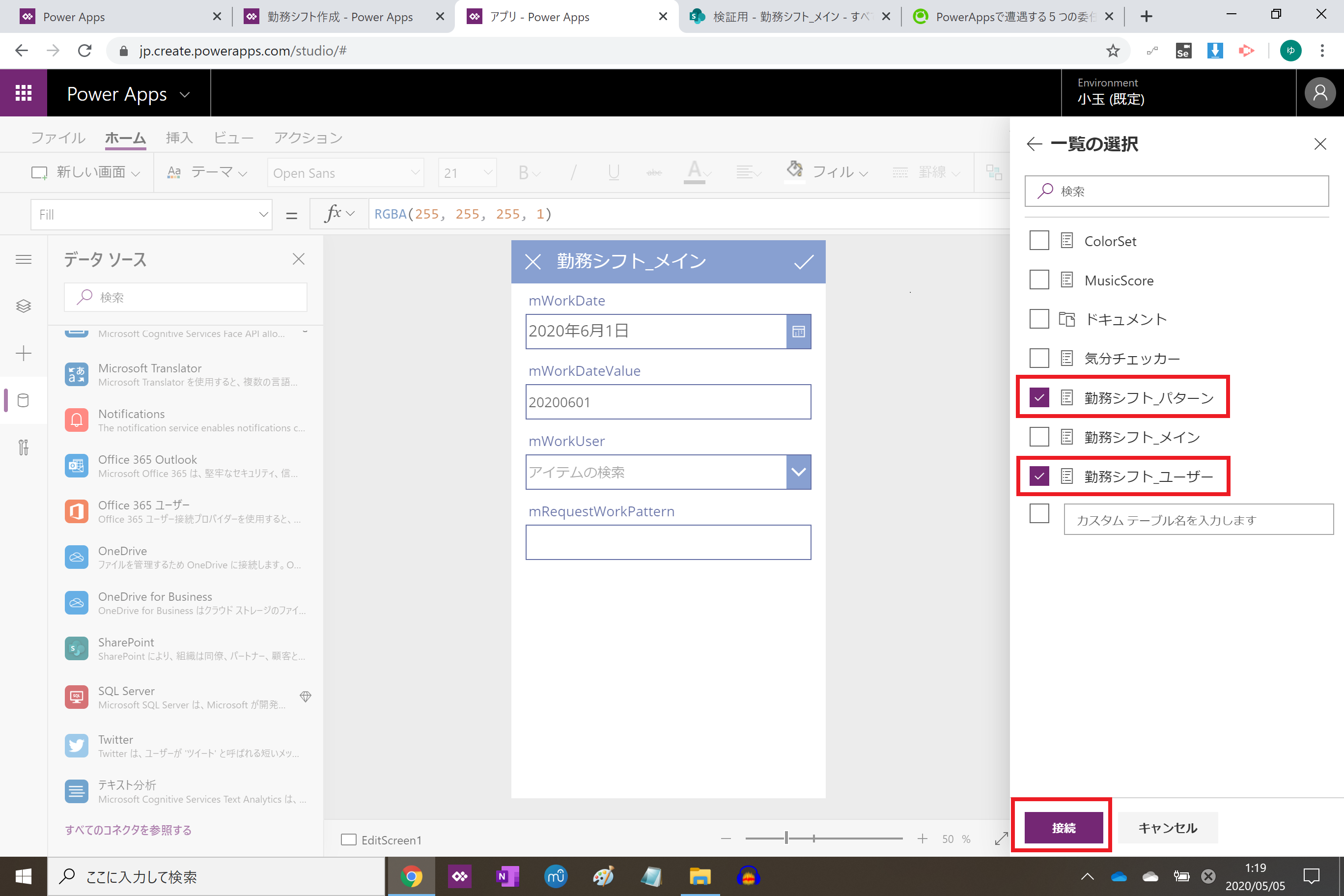The width and height of the screenshot is (1344, 896).
Task: Click the insert plus icon in sidebar
Action: [x=23, y=353]
